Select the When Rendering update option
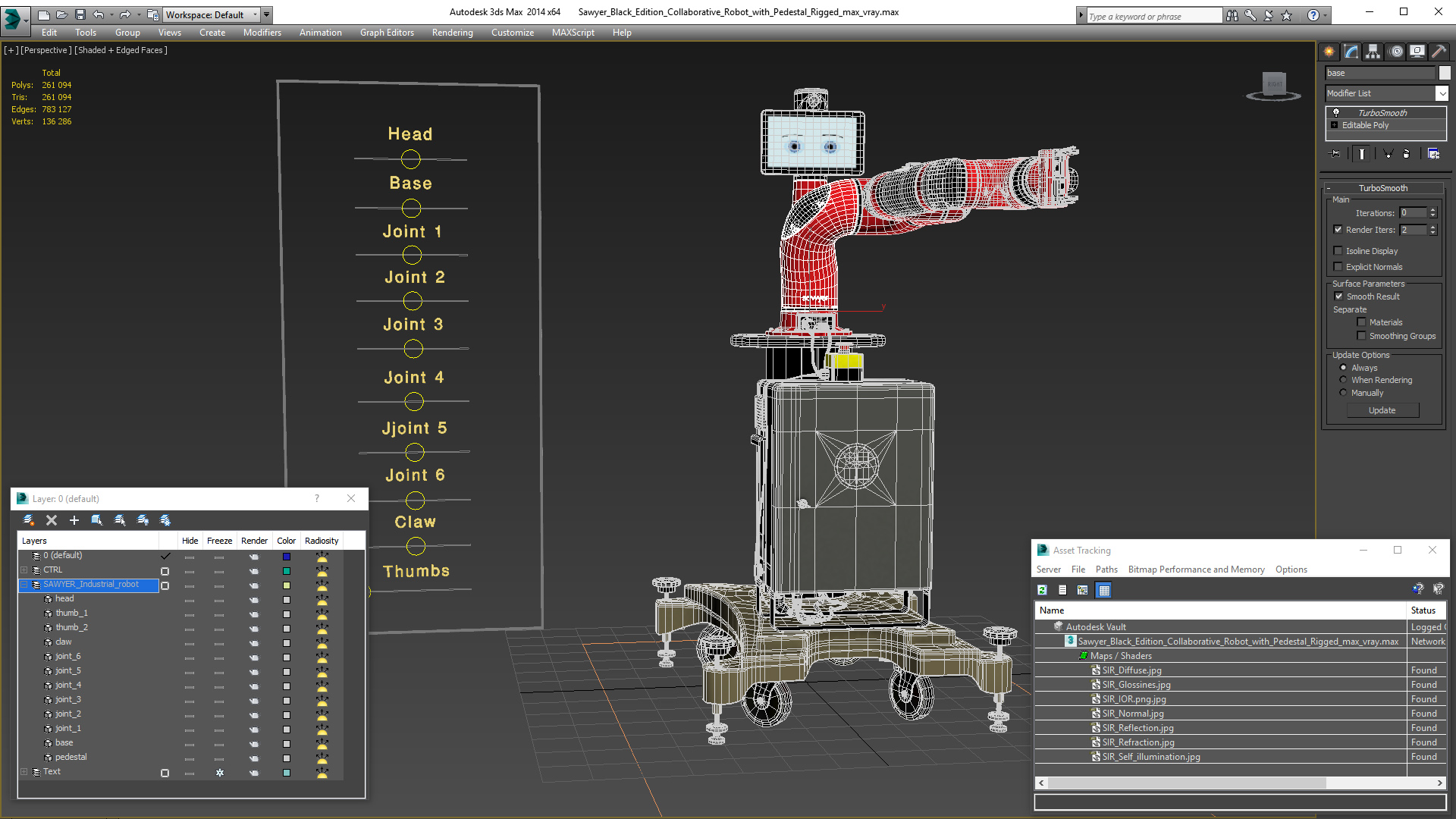The image size is (1456, 819). tap(1343, 380)
